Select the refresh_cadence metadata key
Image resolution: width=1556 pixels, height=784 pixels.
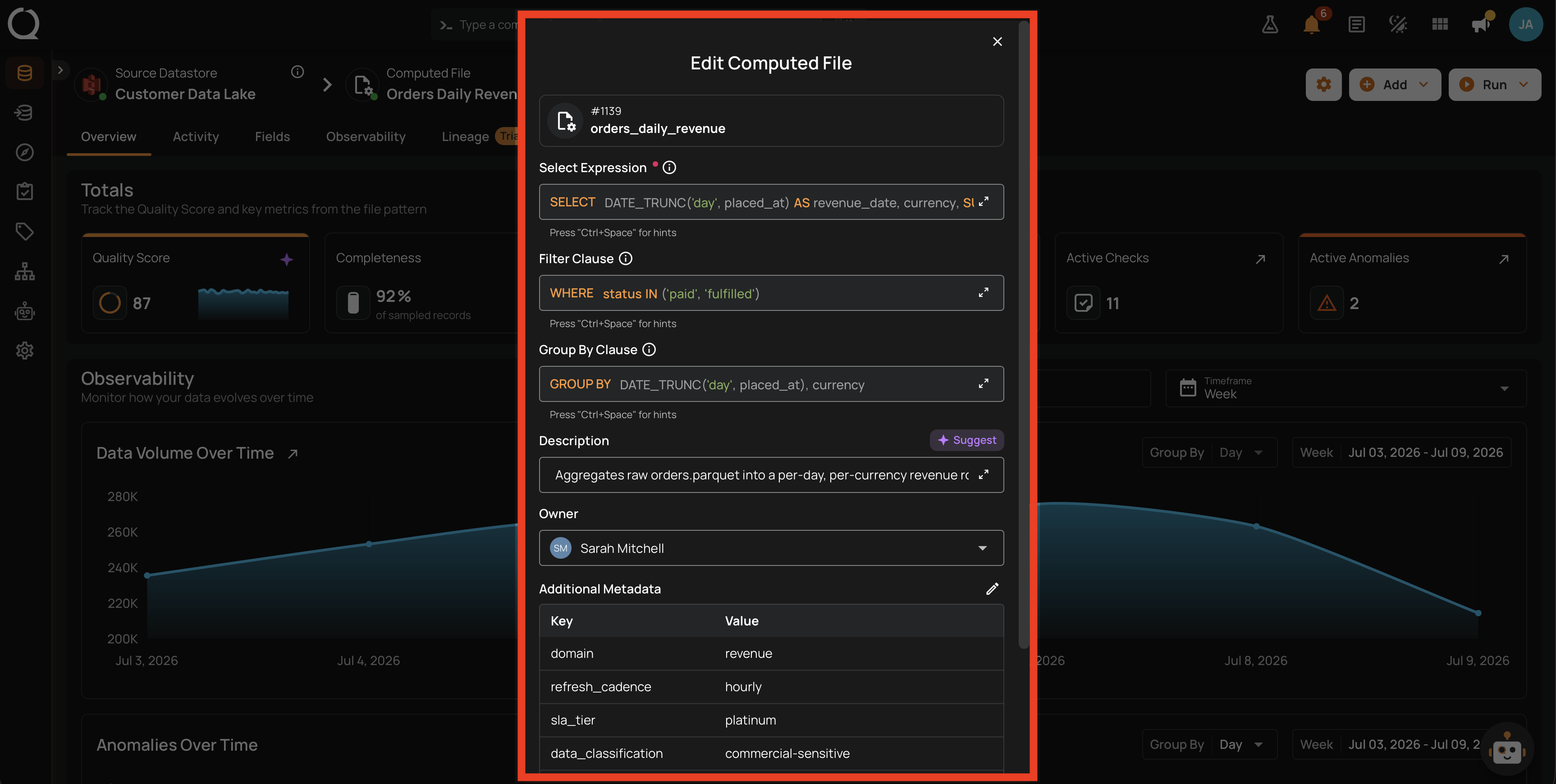pyautogui.click(x=600, y=687)
